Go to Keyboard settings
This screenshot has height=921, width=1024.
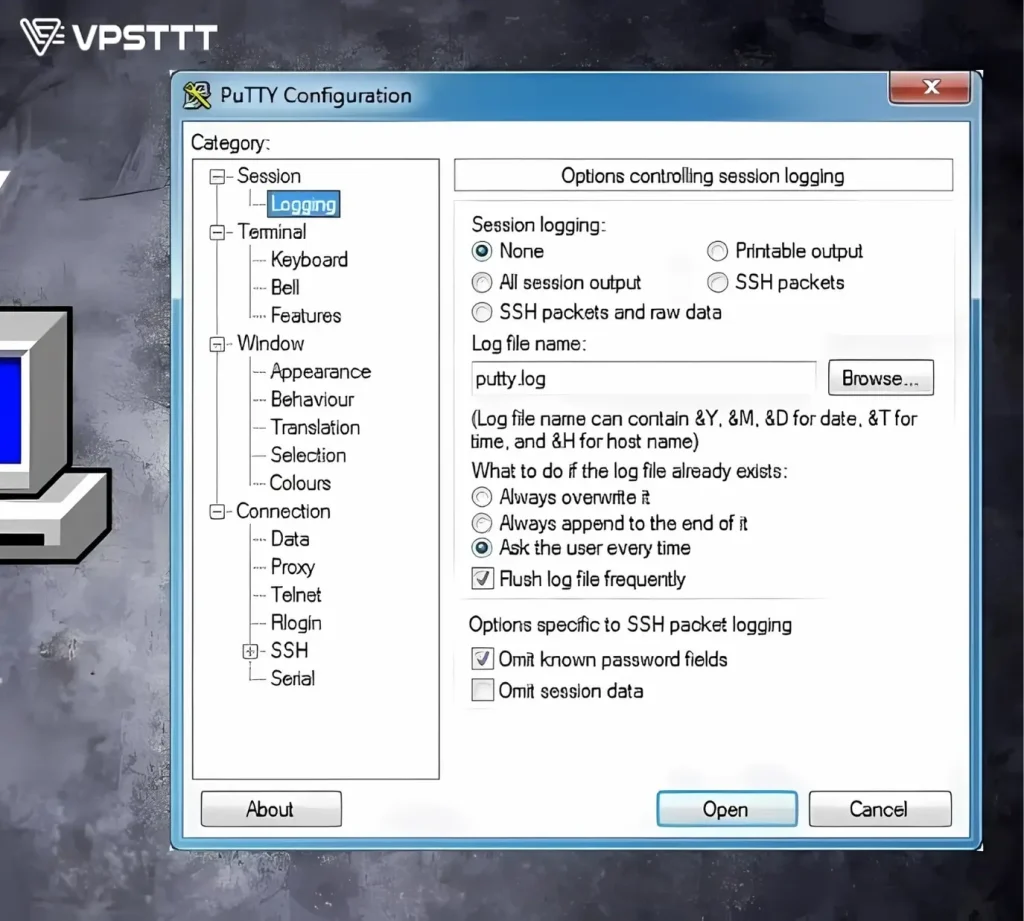[309, 259]
